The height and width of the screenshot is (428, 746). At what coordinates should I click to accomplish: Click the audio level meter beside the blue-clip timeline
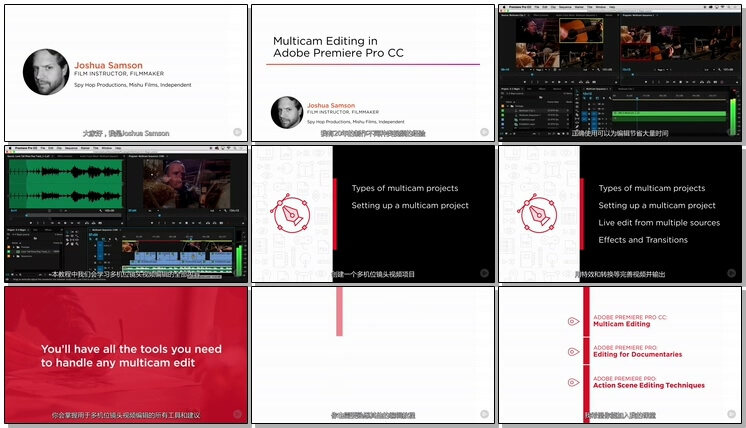[239, 260]
